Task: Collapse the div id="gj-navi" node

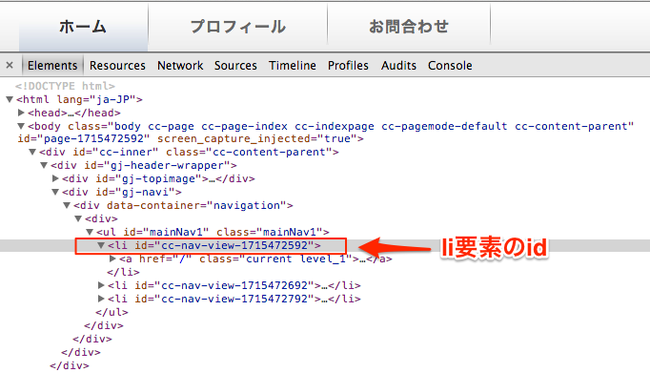Action: click(56, 192)
